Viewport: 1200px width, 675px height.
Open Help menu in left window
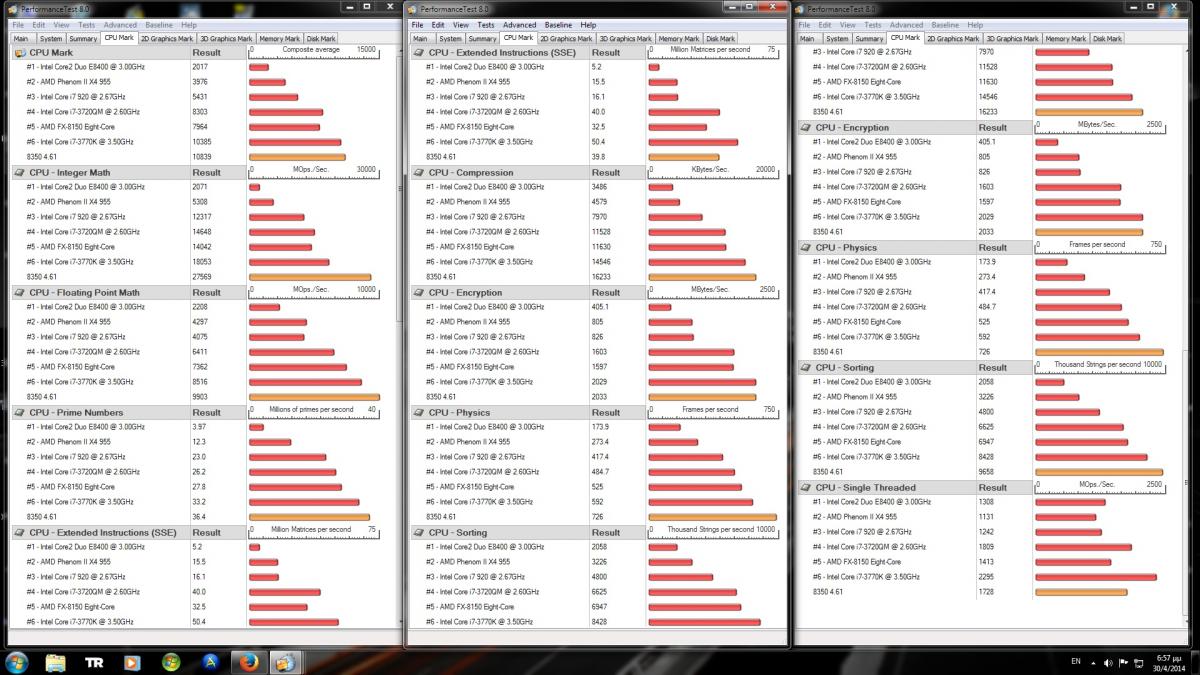click(189, 24)
